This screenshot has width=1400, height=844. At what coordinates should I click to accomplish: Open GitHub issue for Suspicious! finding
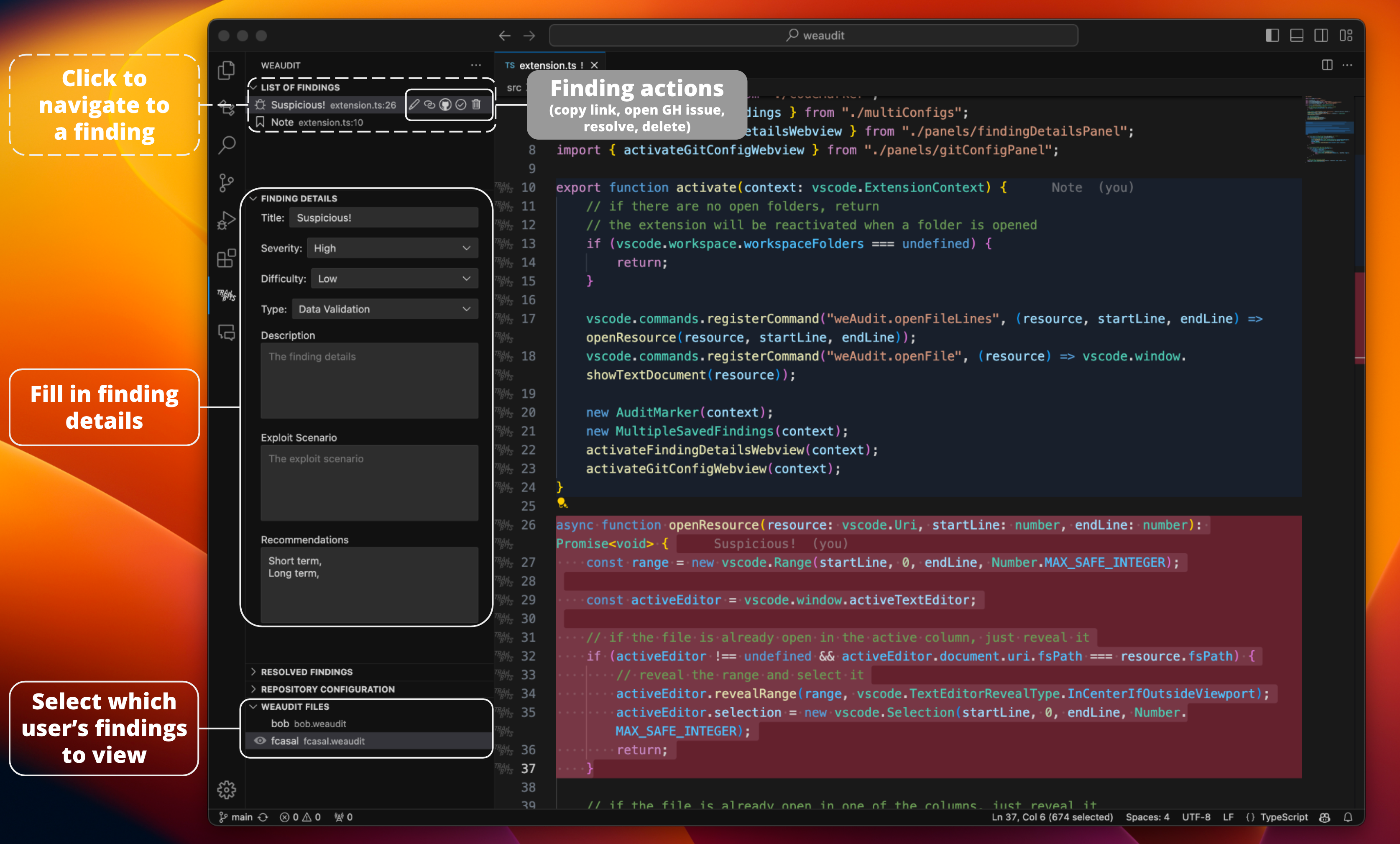click(x=445, y=105)
